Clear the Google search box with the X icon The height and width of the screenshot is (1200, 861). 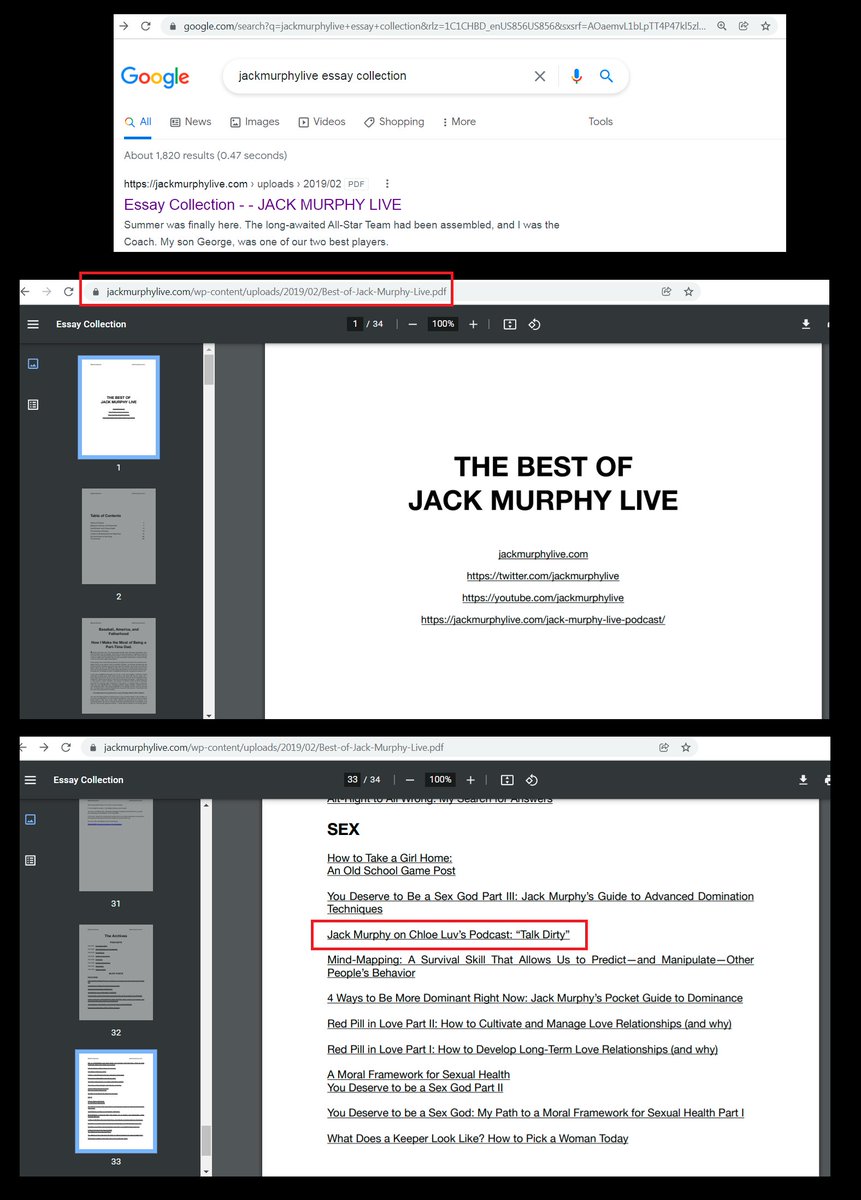tap(540, 76)
